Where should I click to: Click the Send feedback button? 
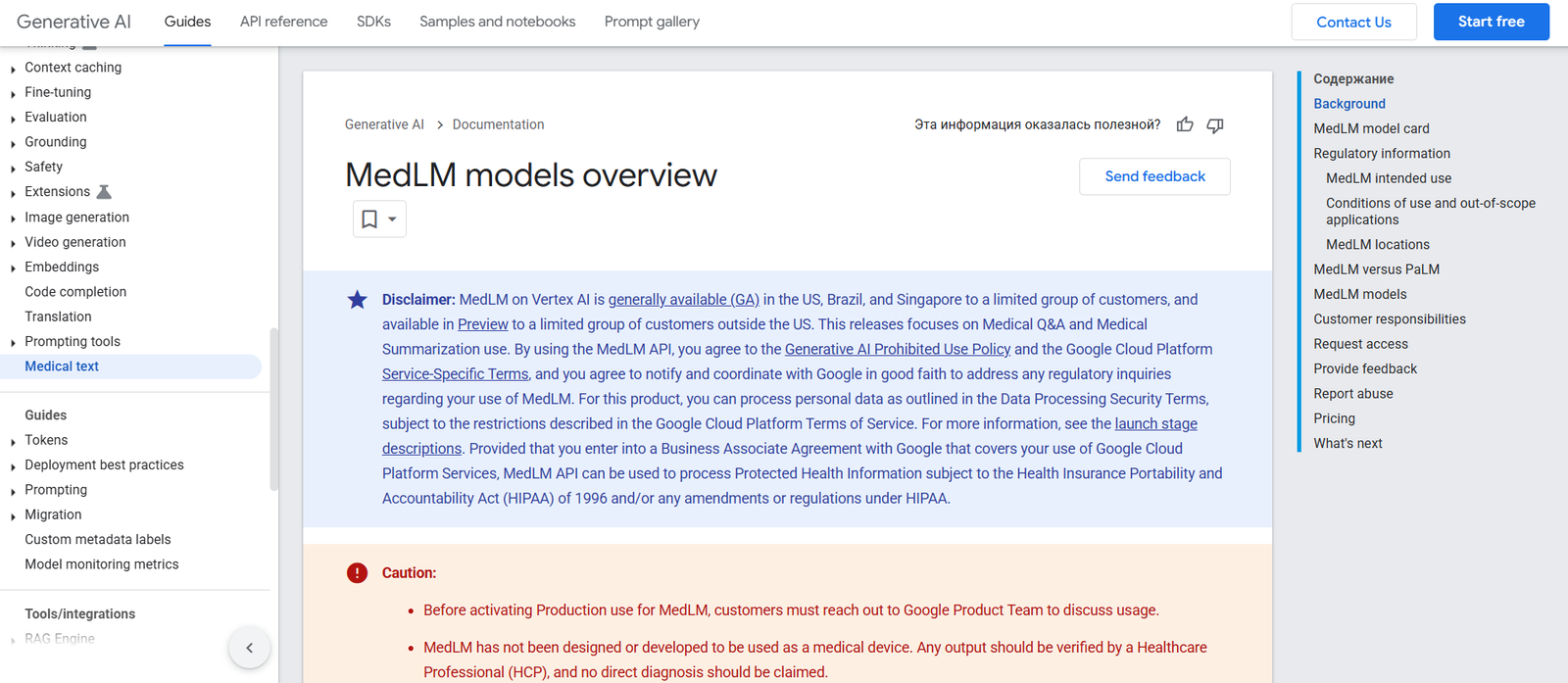pos(1154,176)
